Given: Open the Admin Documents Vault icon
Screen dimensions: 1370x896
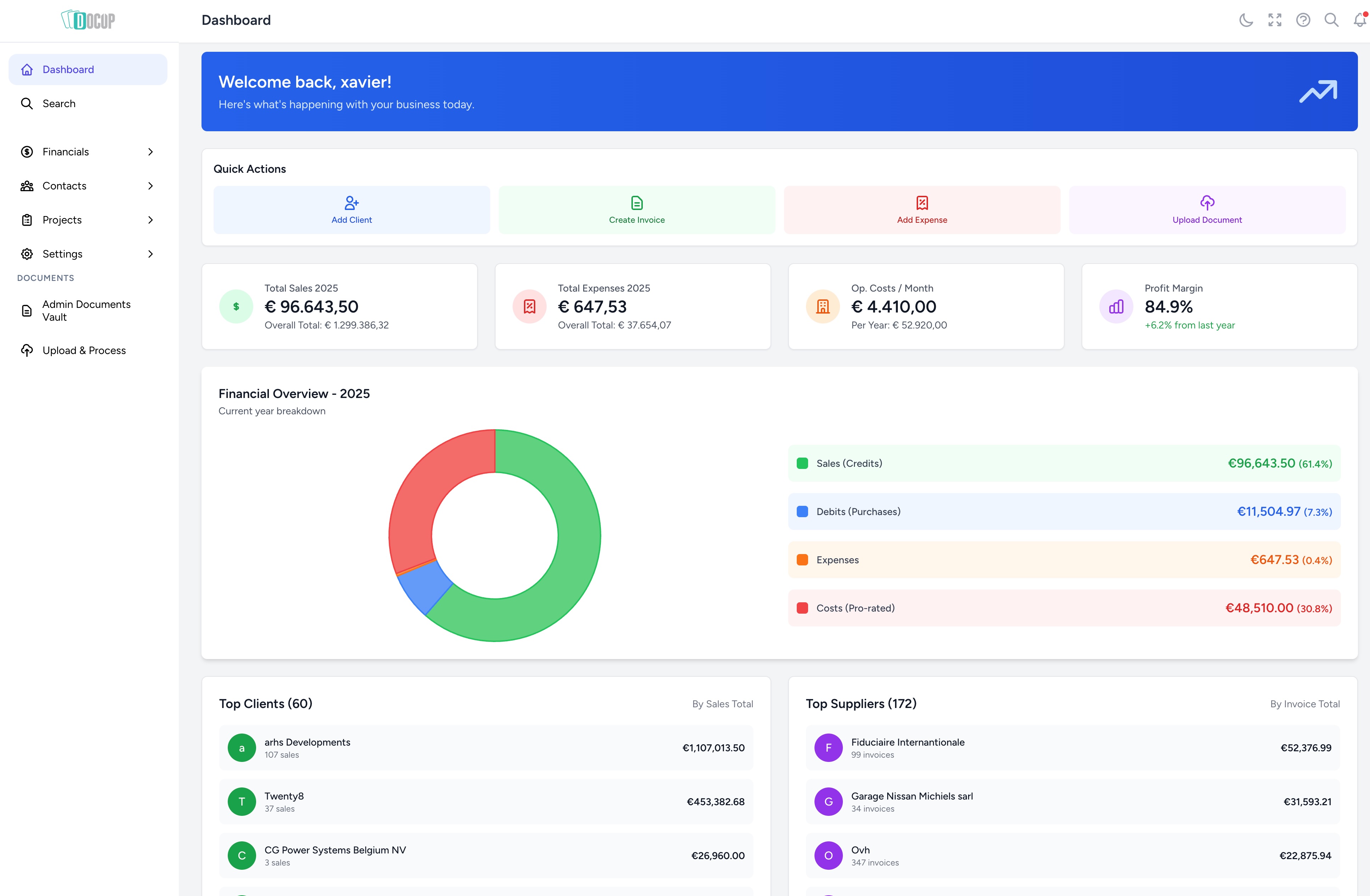Looking at the screenshot, I should click(x=27, y=311).
